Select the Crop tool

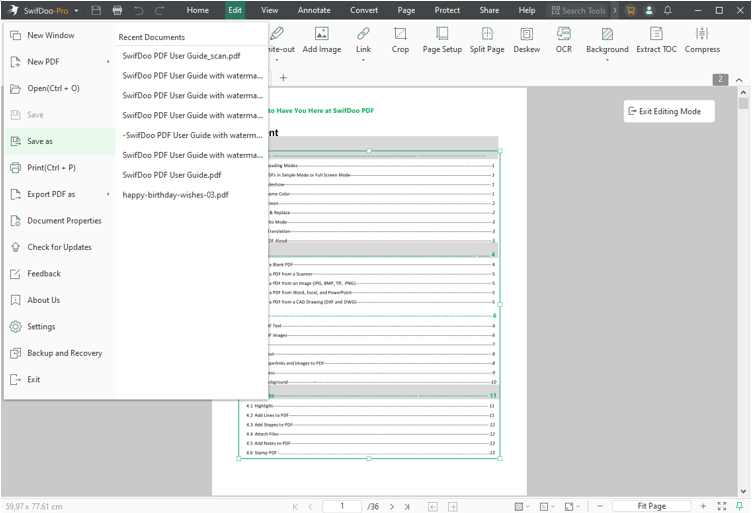400,40
